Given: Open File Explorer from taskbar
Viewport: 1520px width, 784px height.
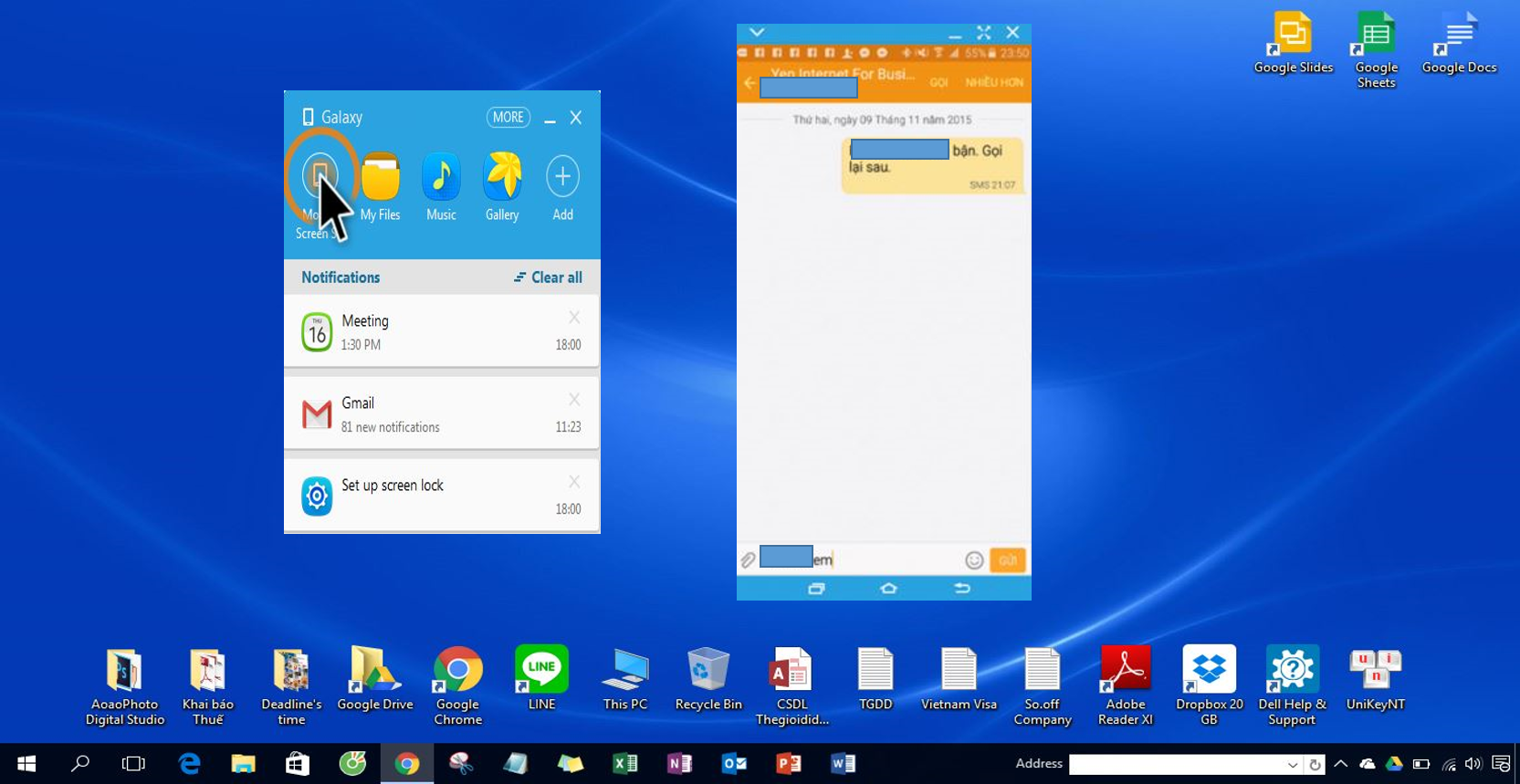Looking at the screenshot, I should 243,764.
